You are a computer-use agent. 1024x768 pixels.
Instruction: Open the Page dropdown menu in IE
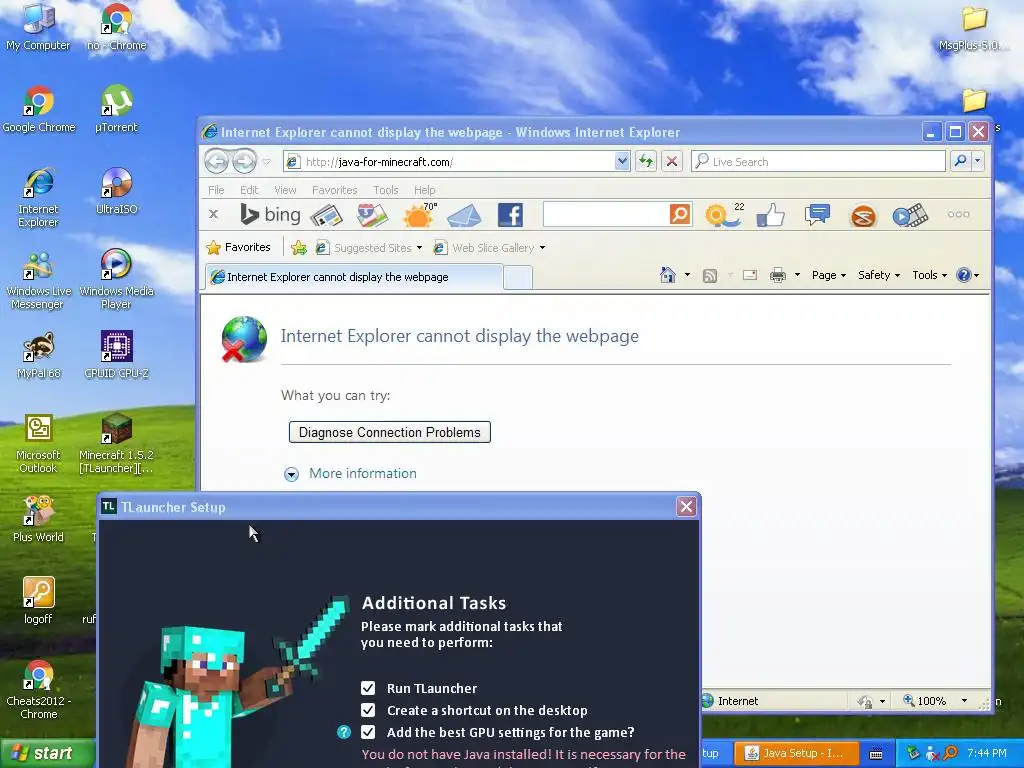tap(829, 275)
